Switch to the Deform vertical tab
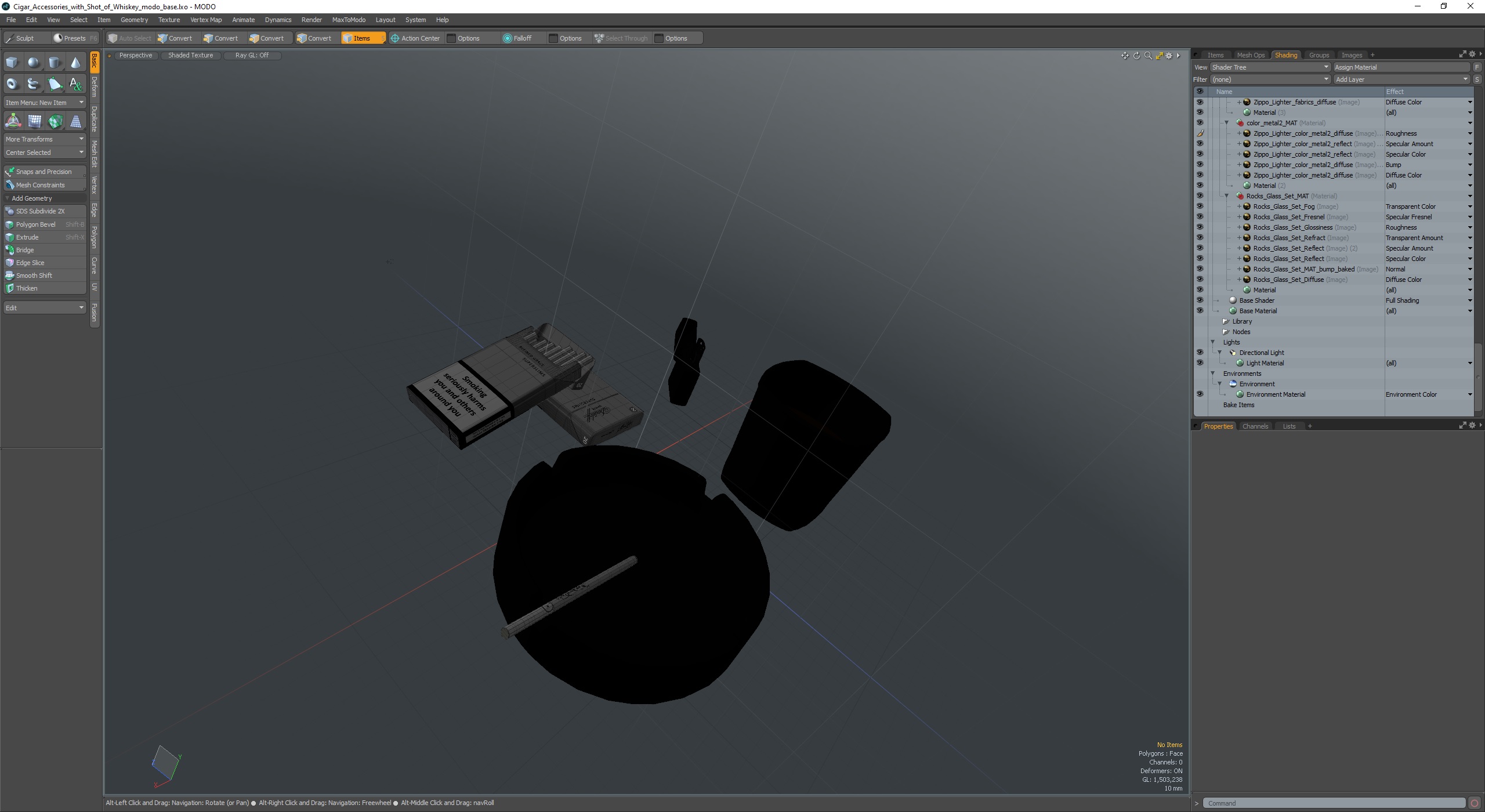This screenshot has width=1485, height=812. [95, 87]
